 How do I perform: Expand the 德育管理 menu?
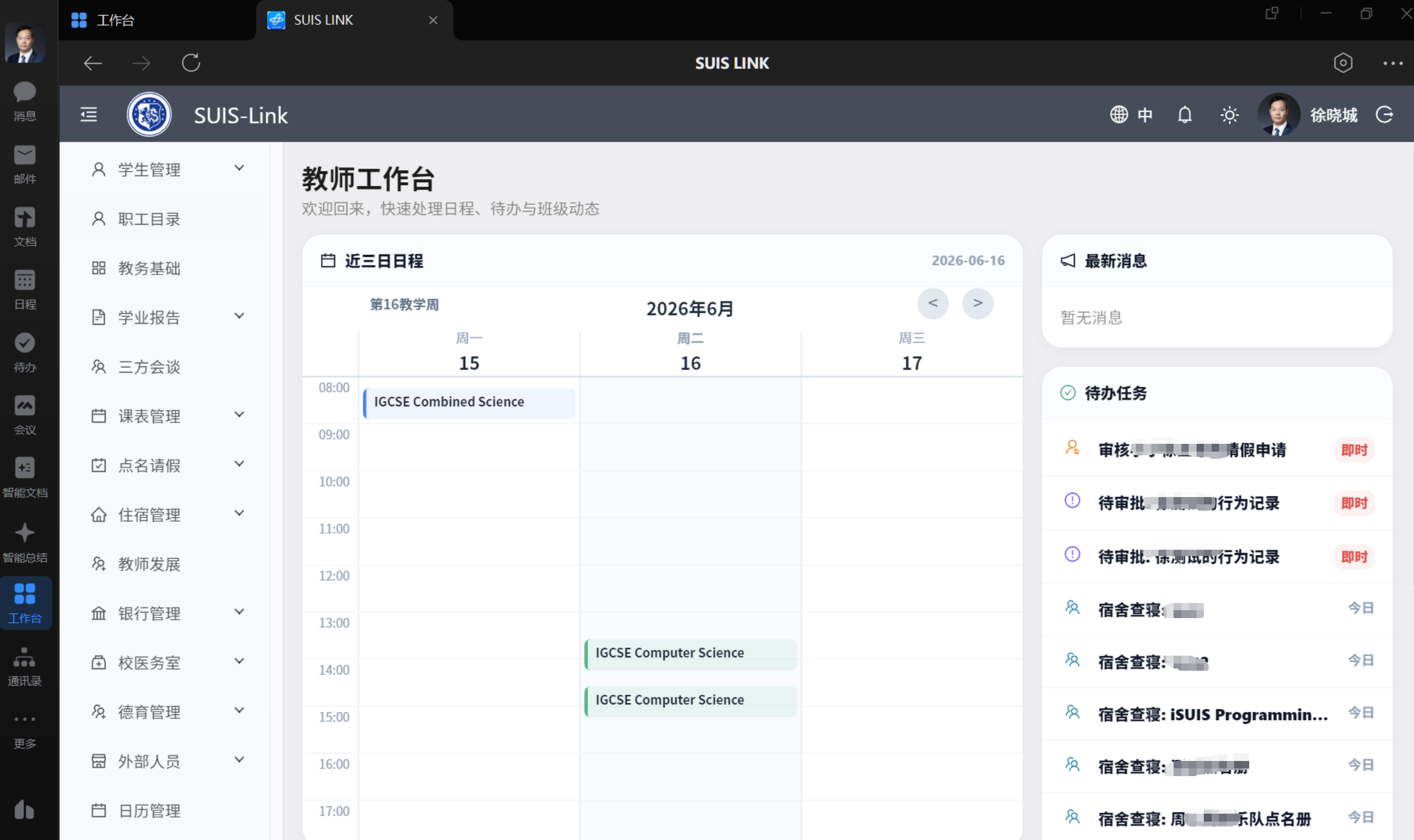[168, 712]
